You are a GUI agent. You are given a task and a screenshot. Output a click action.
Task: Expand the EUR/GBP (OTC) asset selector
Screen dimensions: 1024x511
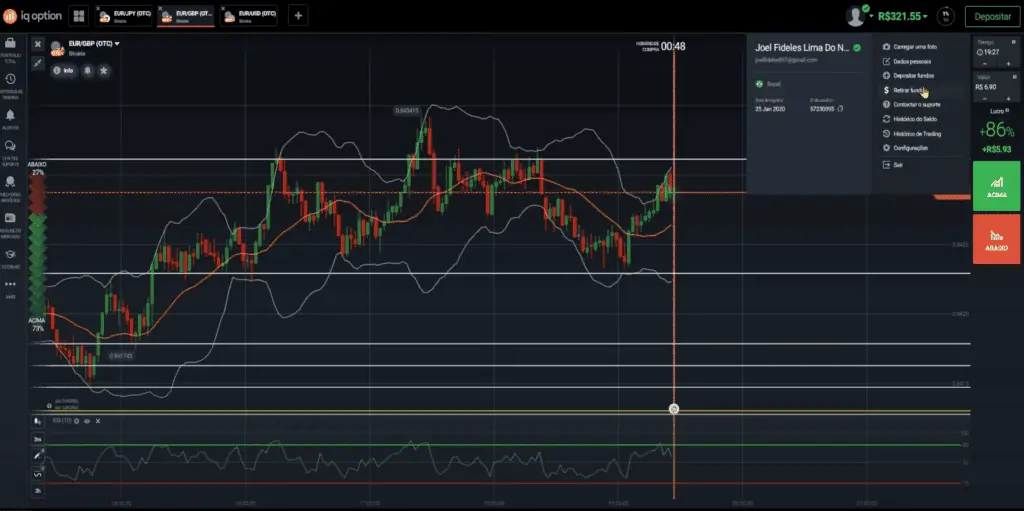click(x=94, y=44)
